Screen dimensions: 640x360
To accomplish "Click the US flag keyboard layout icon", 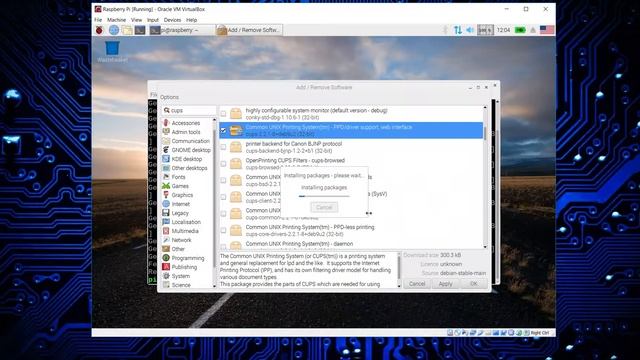I will click(x=547, y=30).
